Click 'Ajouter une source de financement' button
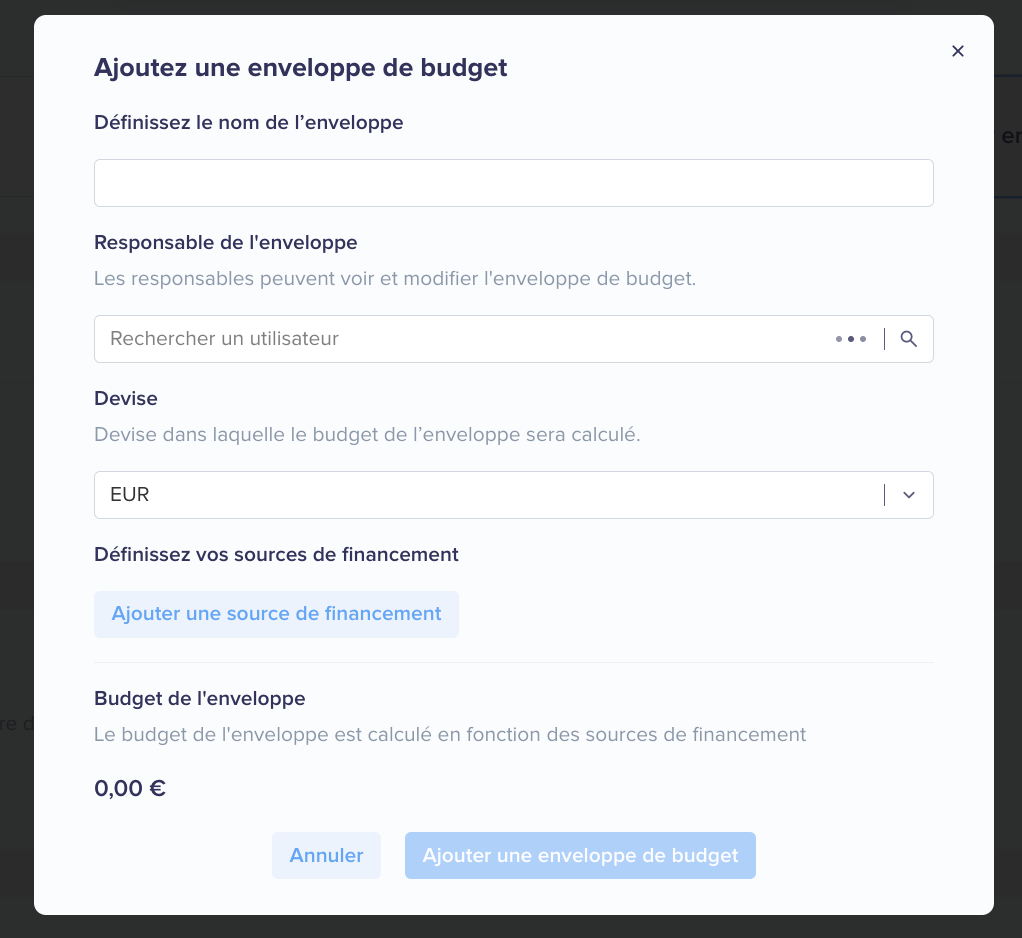1022x938 pixels. click(x=276, y=614)
